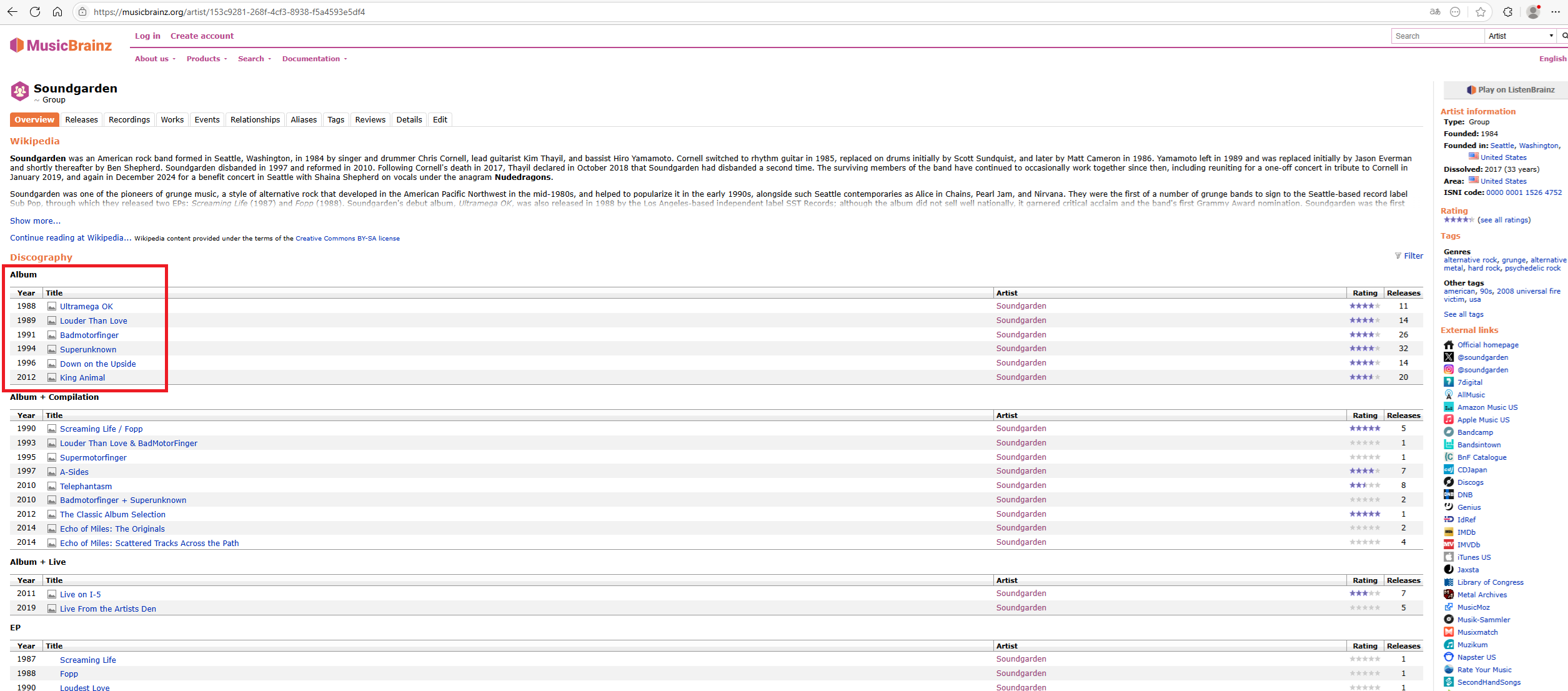Click the Apple Music US icon

point(1449,420)
